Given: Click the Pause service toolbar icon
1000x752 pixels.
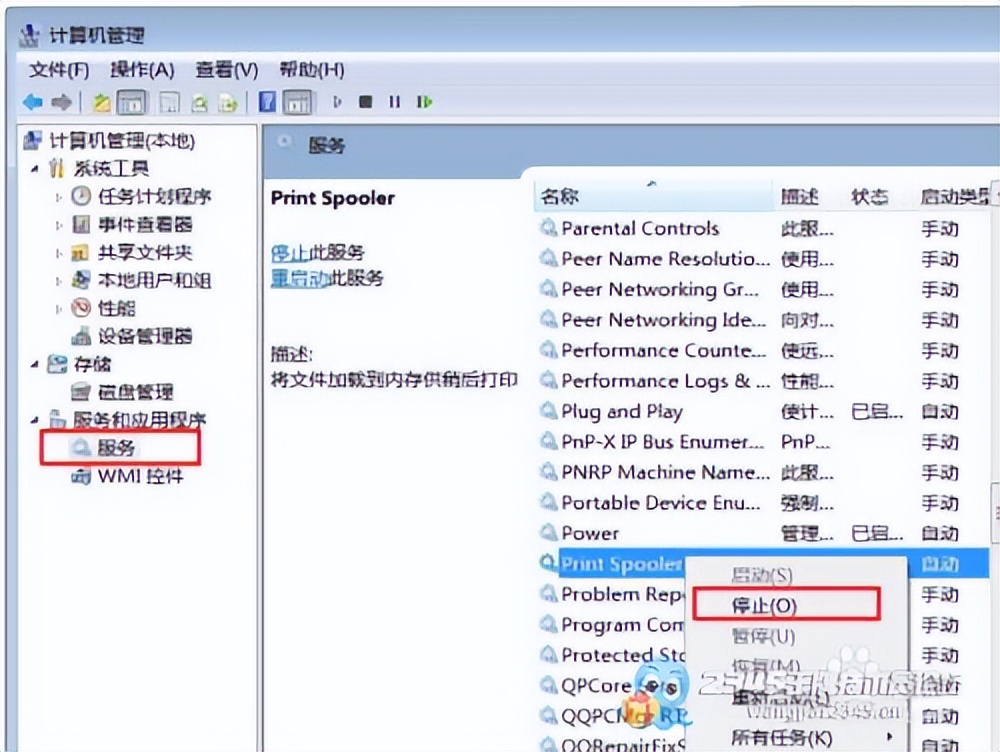Looking at the screenshot, I should coord(395,102).
